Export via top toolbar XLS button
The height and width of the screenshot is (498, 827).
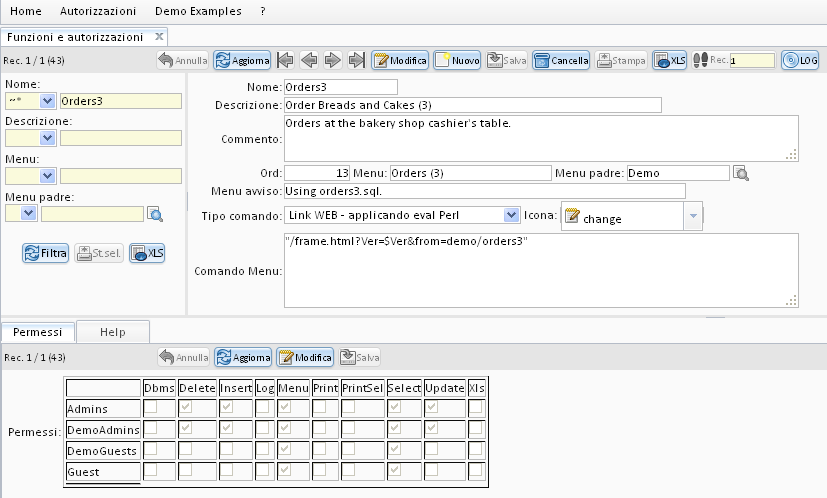669,60
